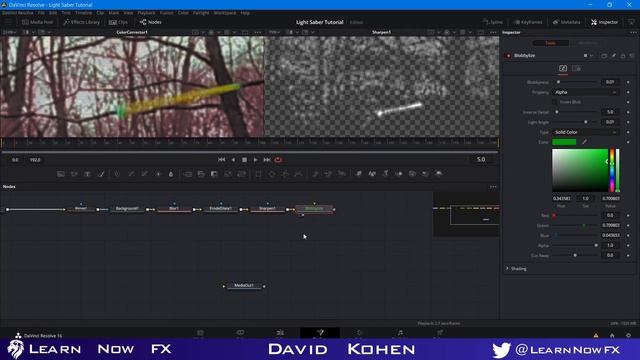Open the Help menu
This screenshot has width=640, height=360.
click(x=245, y=13)
